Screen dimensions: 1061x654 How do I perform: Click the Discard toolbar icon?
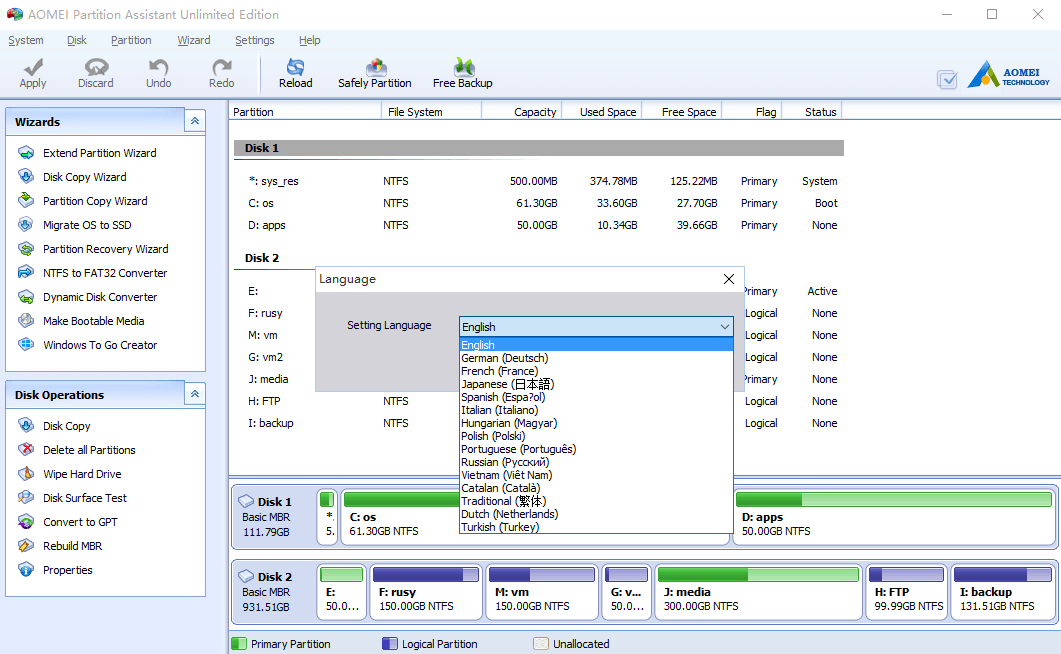point(96,67)
